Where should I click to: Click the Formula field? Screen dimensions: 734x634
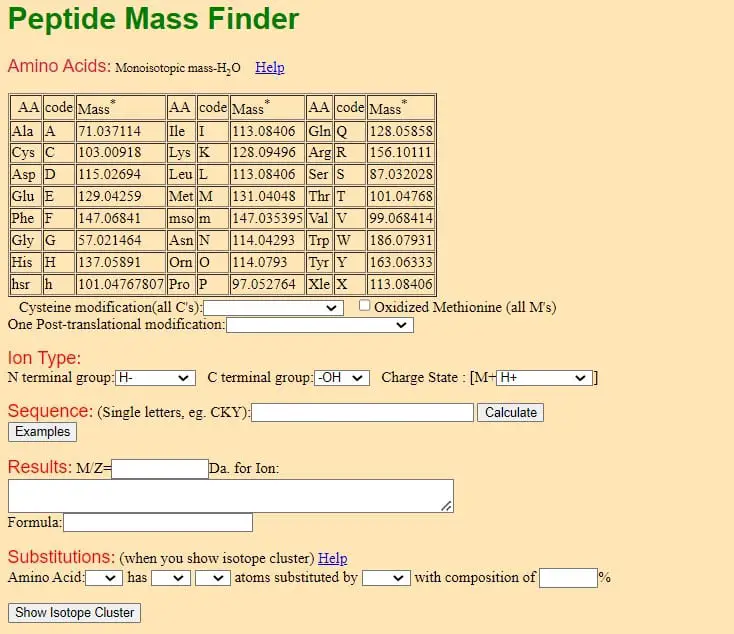(x=158, y=523)
